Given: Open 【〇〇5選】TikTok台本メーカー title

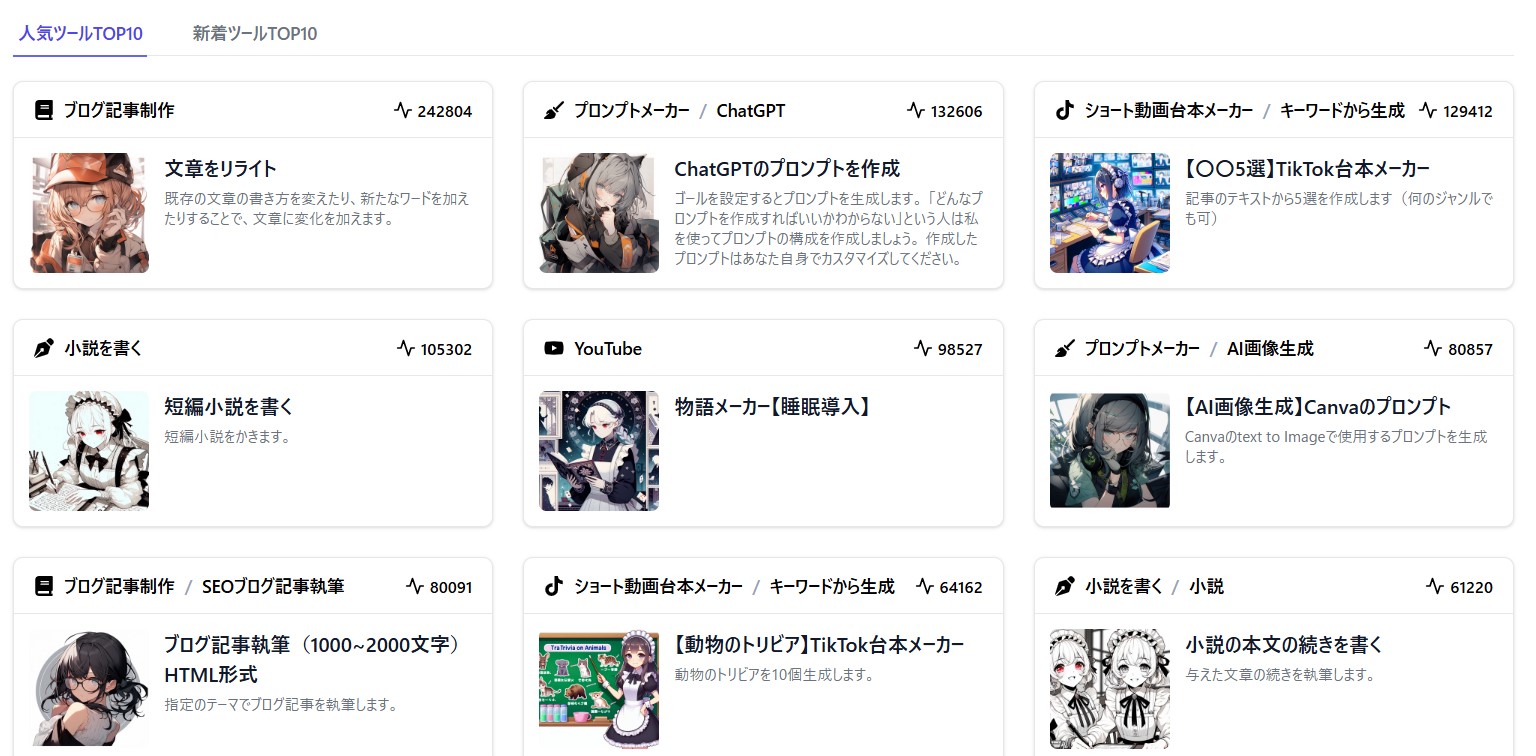Looking at the screenshot, I should click(x=1307, y=168).
